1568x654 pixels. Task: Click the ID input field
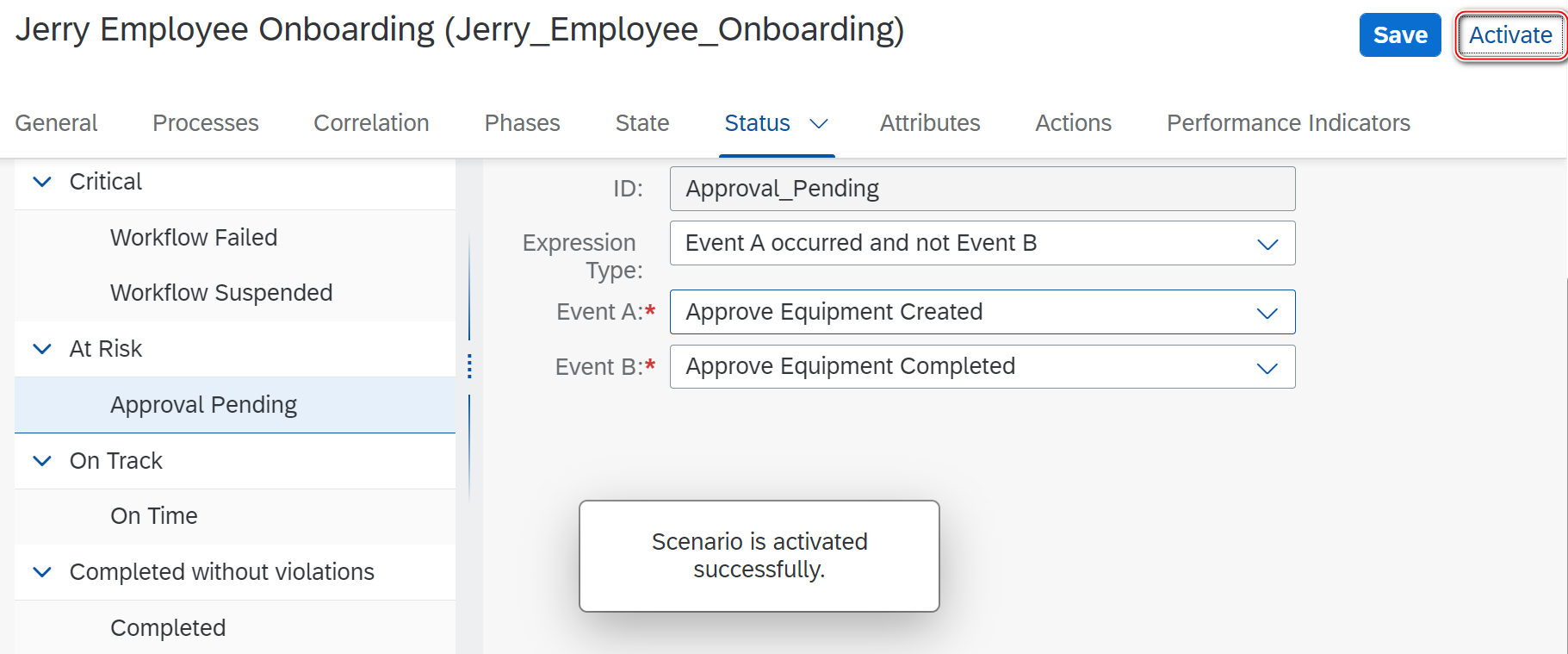point(982,189)
